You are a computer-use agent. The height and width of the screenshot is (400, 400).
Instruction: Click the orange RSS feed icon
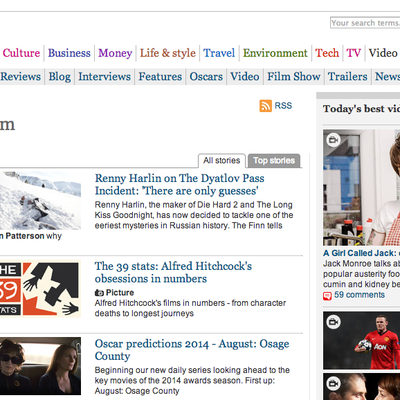click(x=266, y=106)
